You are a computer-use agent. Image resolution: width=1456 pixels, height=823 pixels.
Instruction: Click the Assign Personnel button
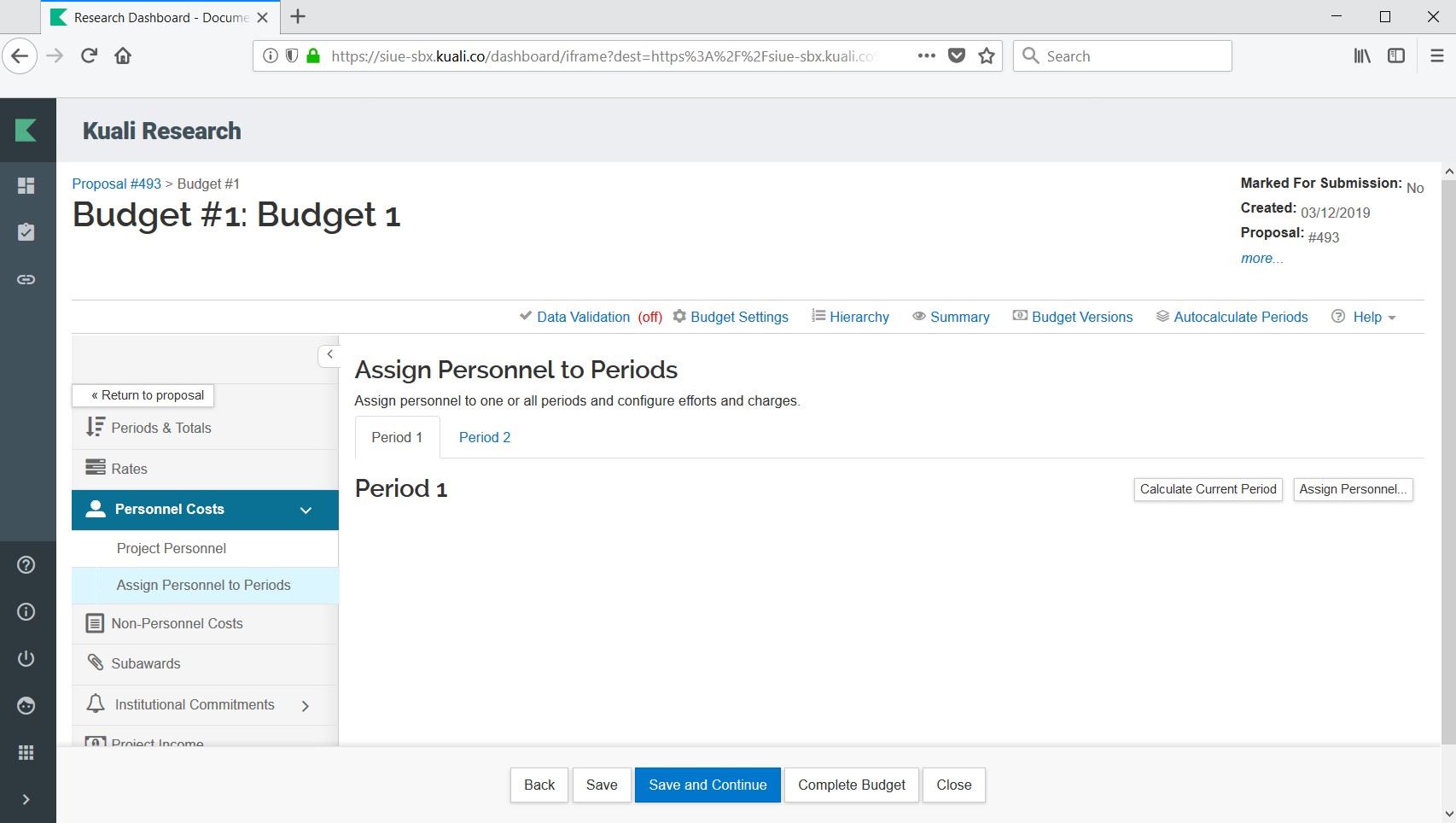[1352, 489]
